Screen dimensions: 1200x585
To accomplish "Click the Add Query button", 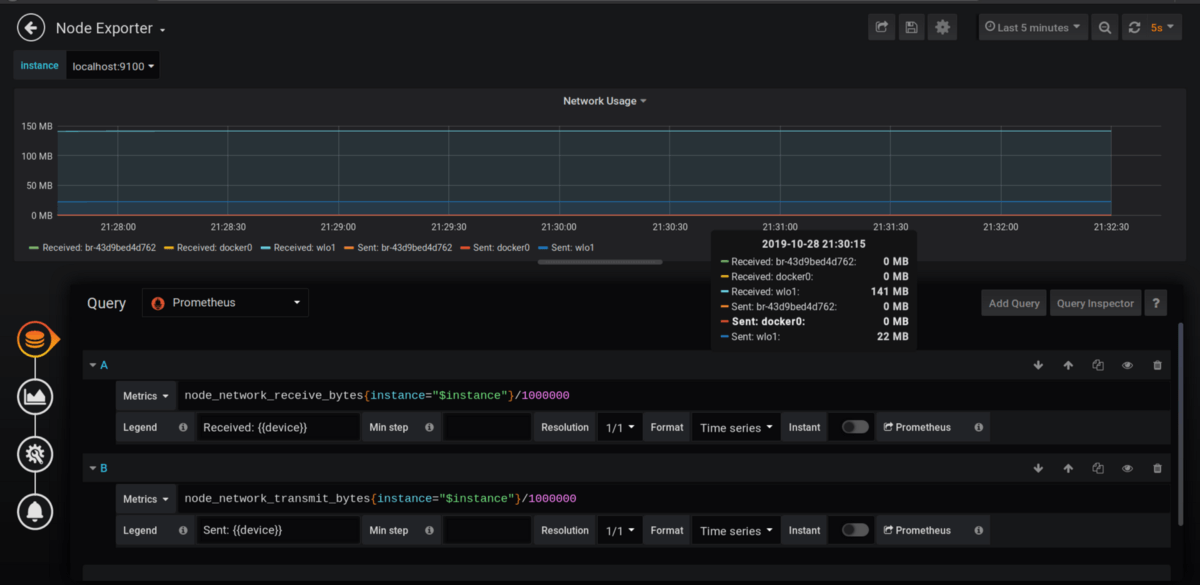I will (x=1014, y=303).
